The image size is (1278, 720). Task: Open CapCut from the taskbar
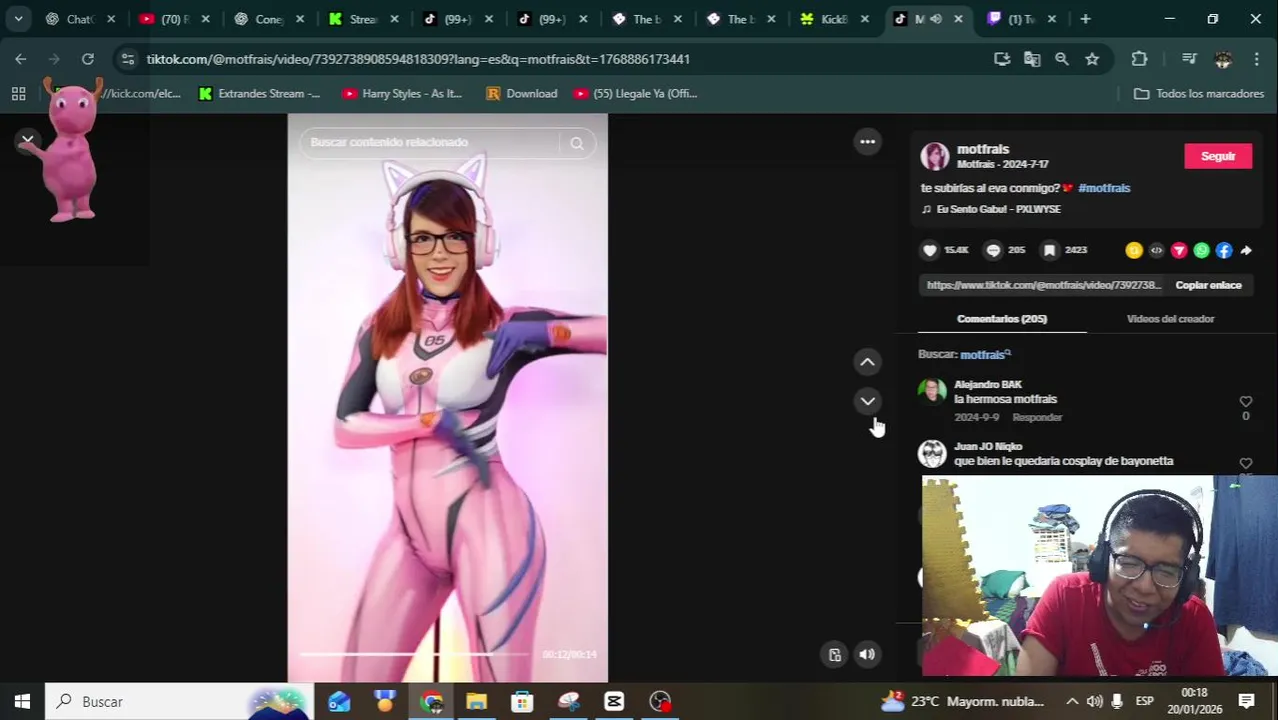[x=614, y=702]
